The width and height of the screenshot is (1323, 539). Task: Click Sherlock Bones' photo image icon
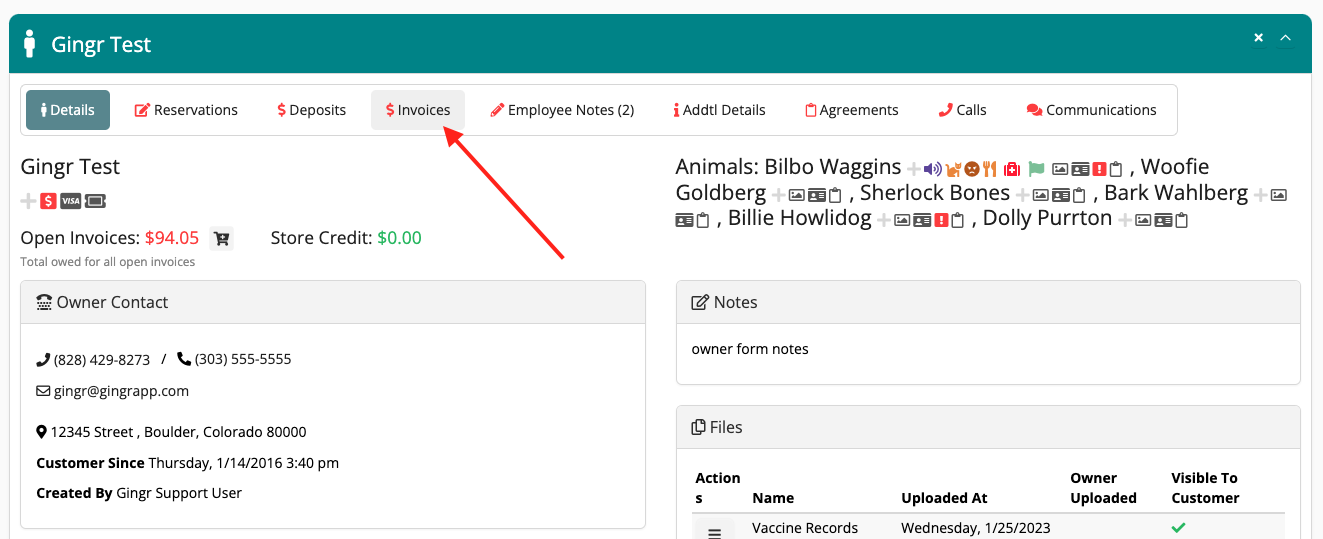click(x=1040, y=195)
